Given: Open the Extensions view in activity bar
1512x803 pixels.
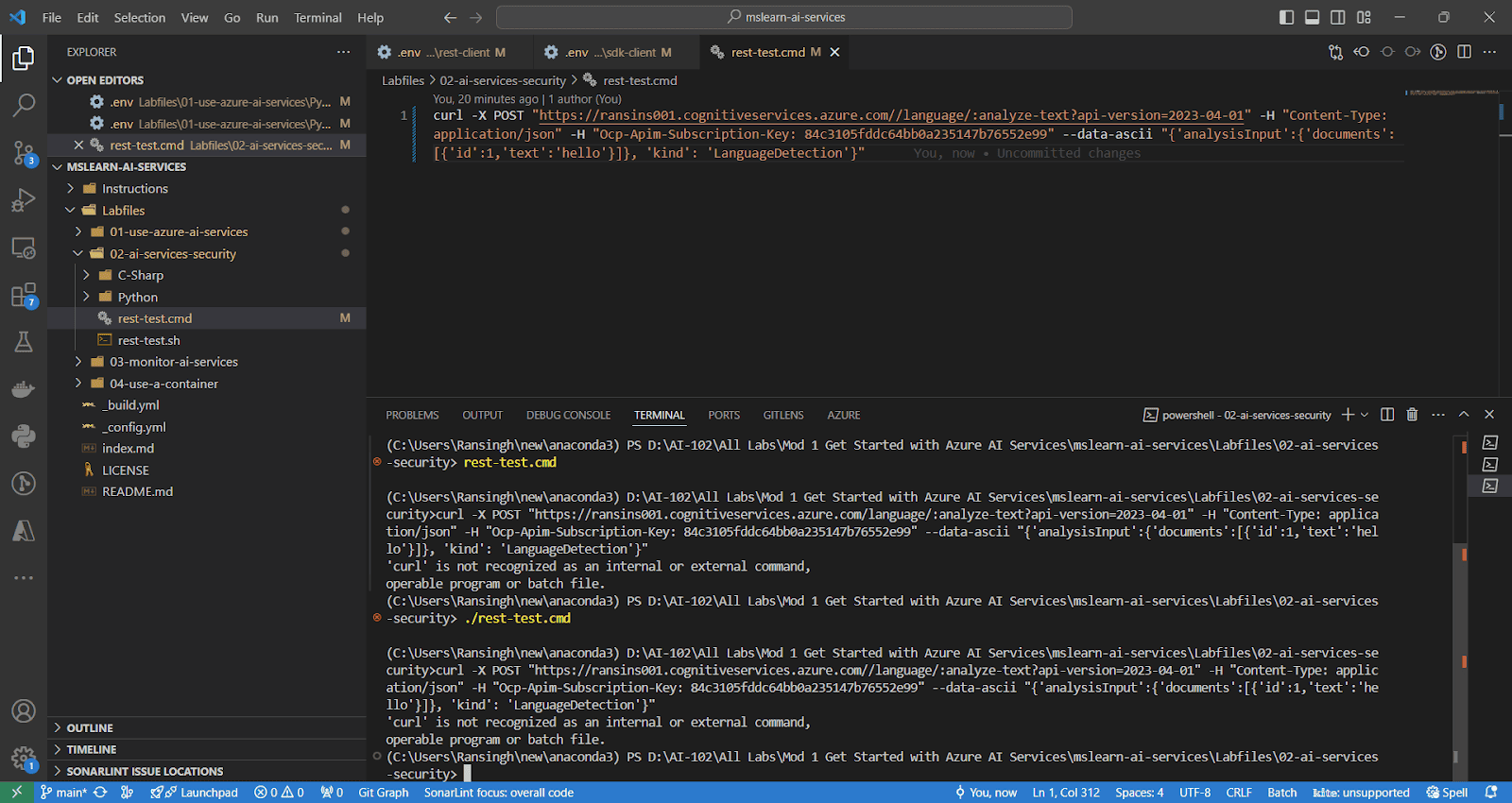Looking at the screenshot, I should click(x=24, y=295).
